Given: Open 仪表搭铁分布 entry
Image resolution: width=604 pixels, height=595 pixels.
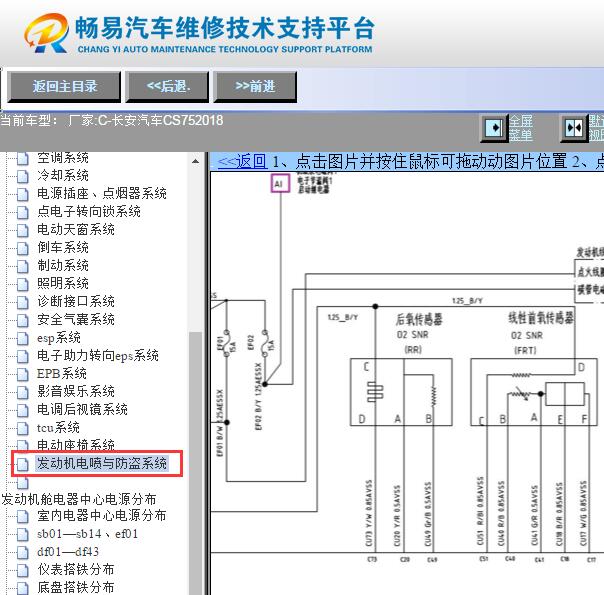Looking at the screenshot, I should click(x=76, y=570).
